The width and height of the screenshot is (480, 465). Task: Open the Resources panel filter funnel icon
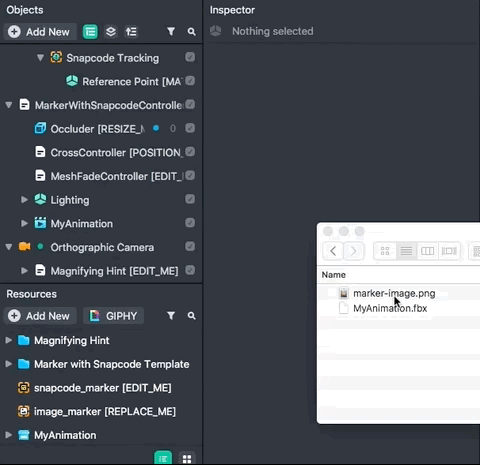pyautogui.click(x=171, y=316)
